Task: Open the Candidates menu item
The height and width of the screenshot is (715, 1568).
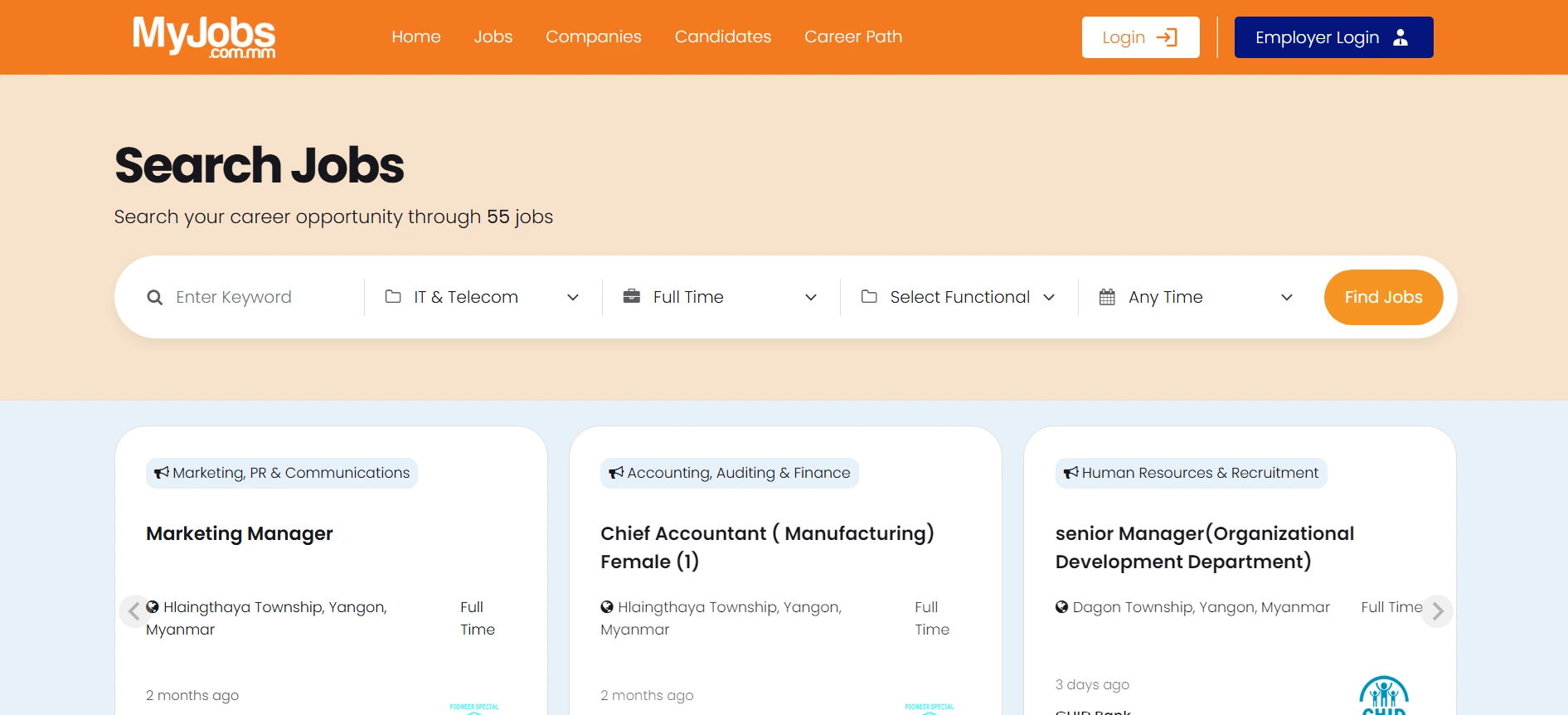Action: point(723,36)
